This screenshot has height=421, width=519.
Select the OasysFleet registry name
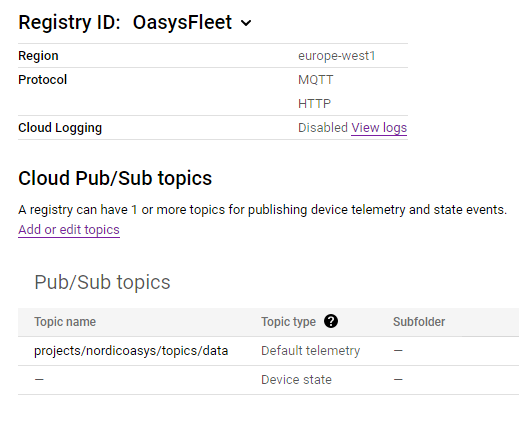coord(182,22)
